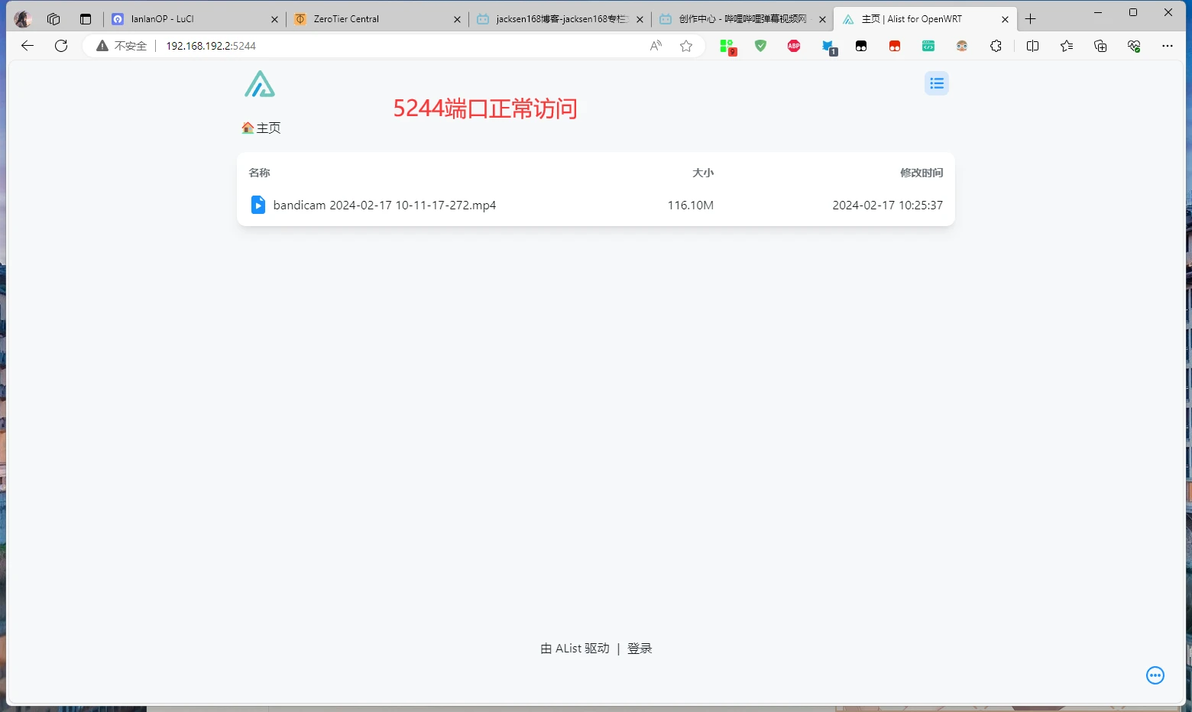Click the browser refresh icon
Screen dimensions: 1192x712
coord(61,46)
